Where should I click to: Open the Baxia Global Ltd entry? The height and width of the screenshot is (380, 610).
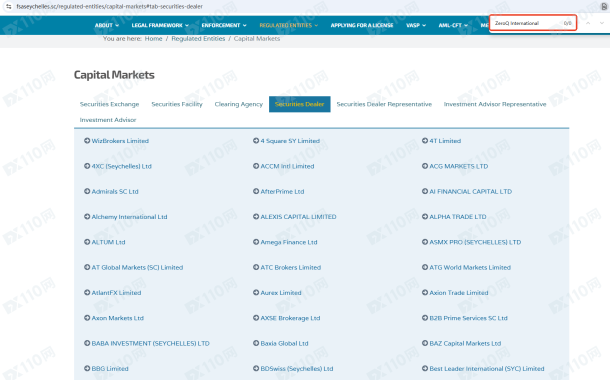point(284,343)
